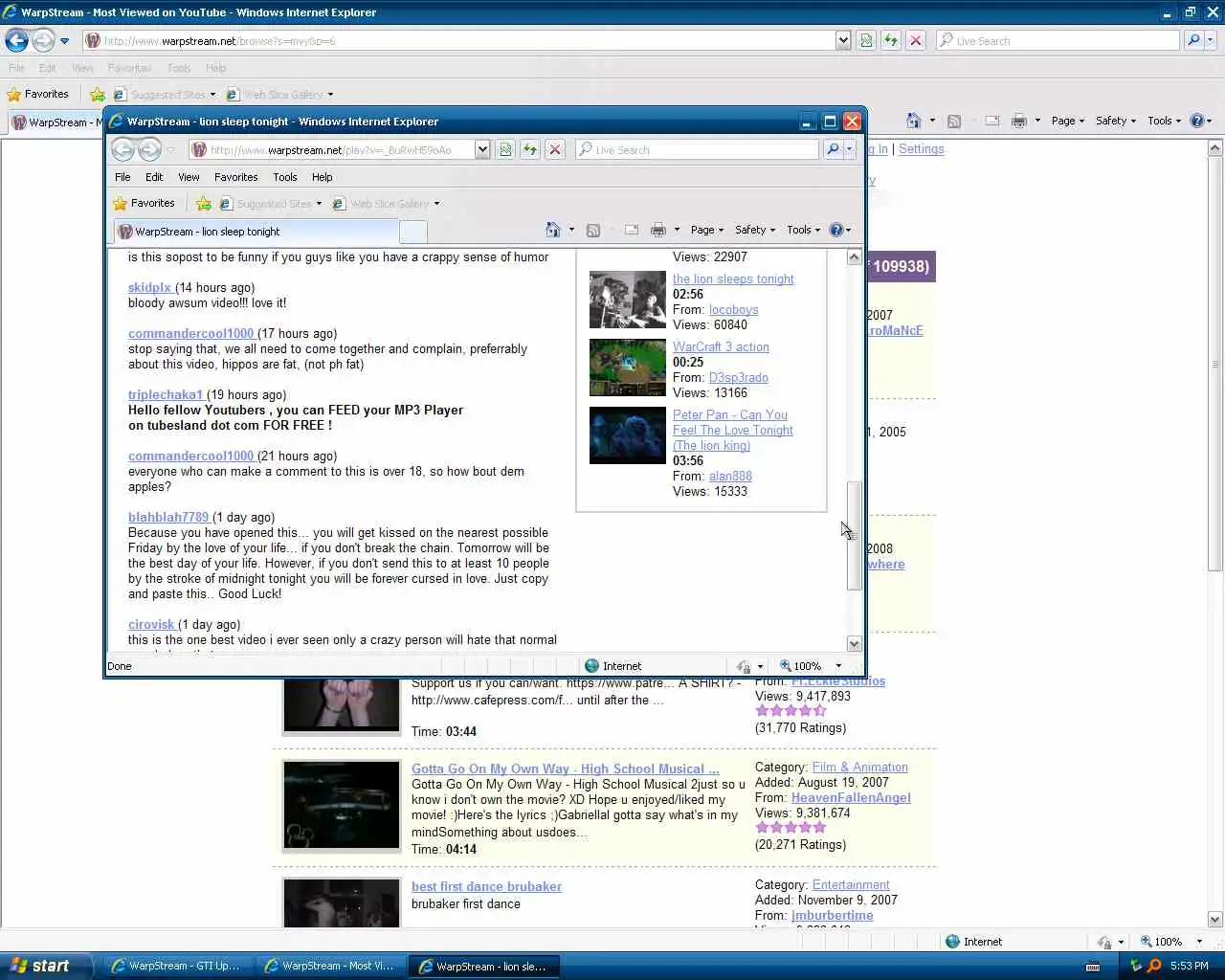Expand the address bar dropdown in the front window

point(482,150)
